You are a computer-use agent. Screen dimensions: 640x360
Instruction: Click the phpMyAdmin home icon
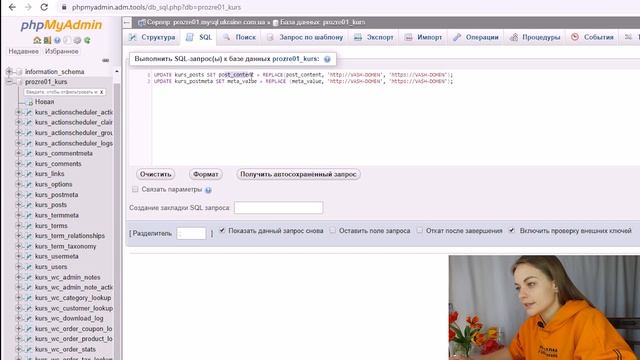tap(37, 40)
